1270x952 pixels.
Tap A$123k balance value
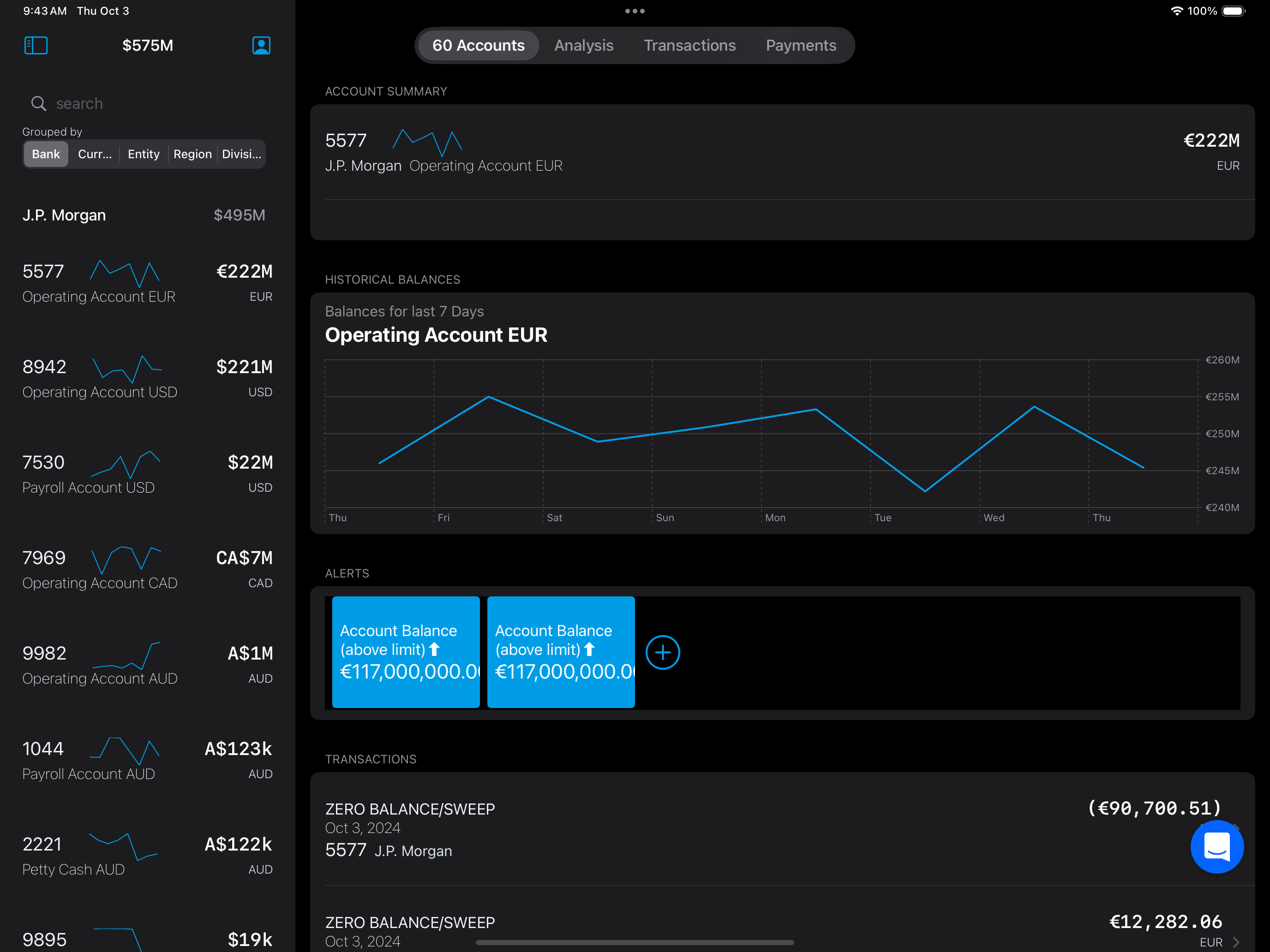point(238,749)
